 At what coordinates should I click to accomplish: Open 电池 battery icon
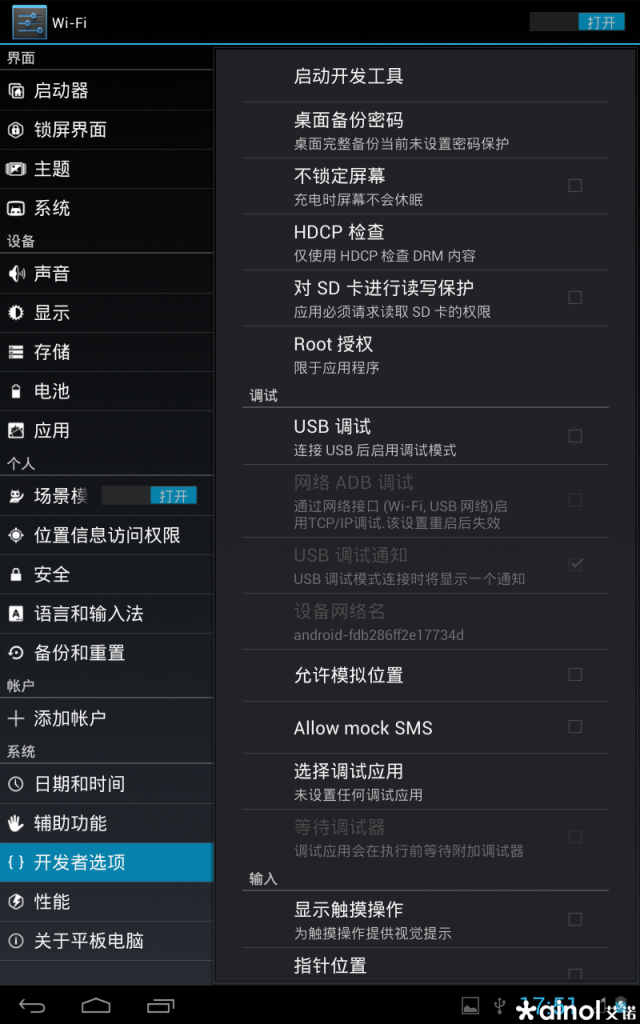tap(16, 391)
